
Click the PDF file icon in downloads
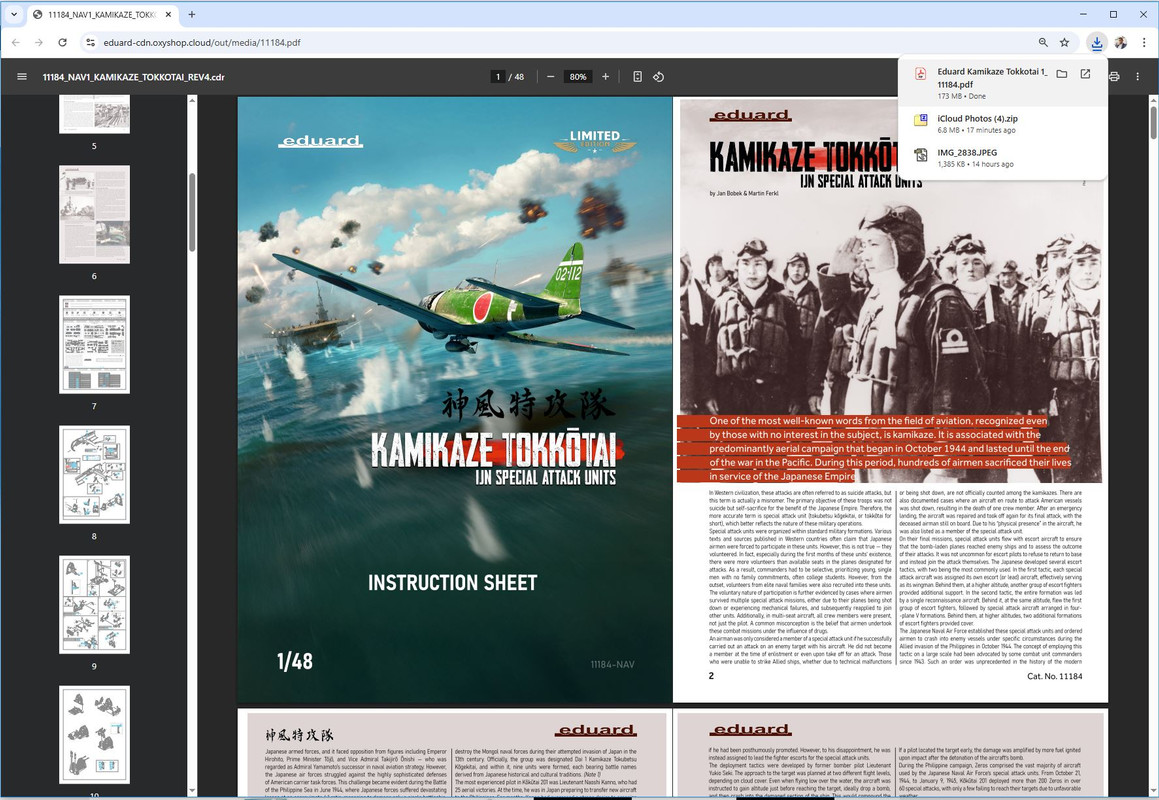click(x=920, y=73)
